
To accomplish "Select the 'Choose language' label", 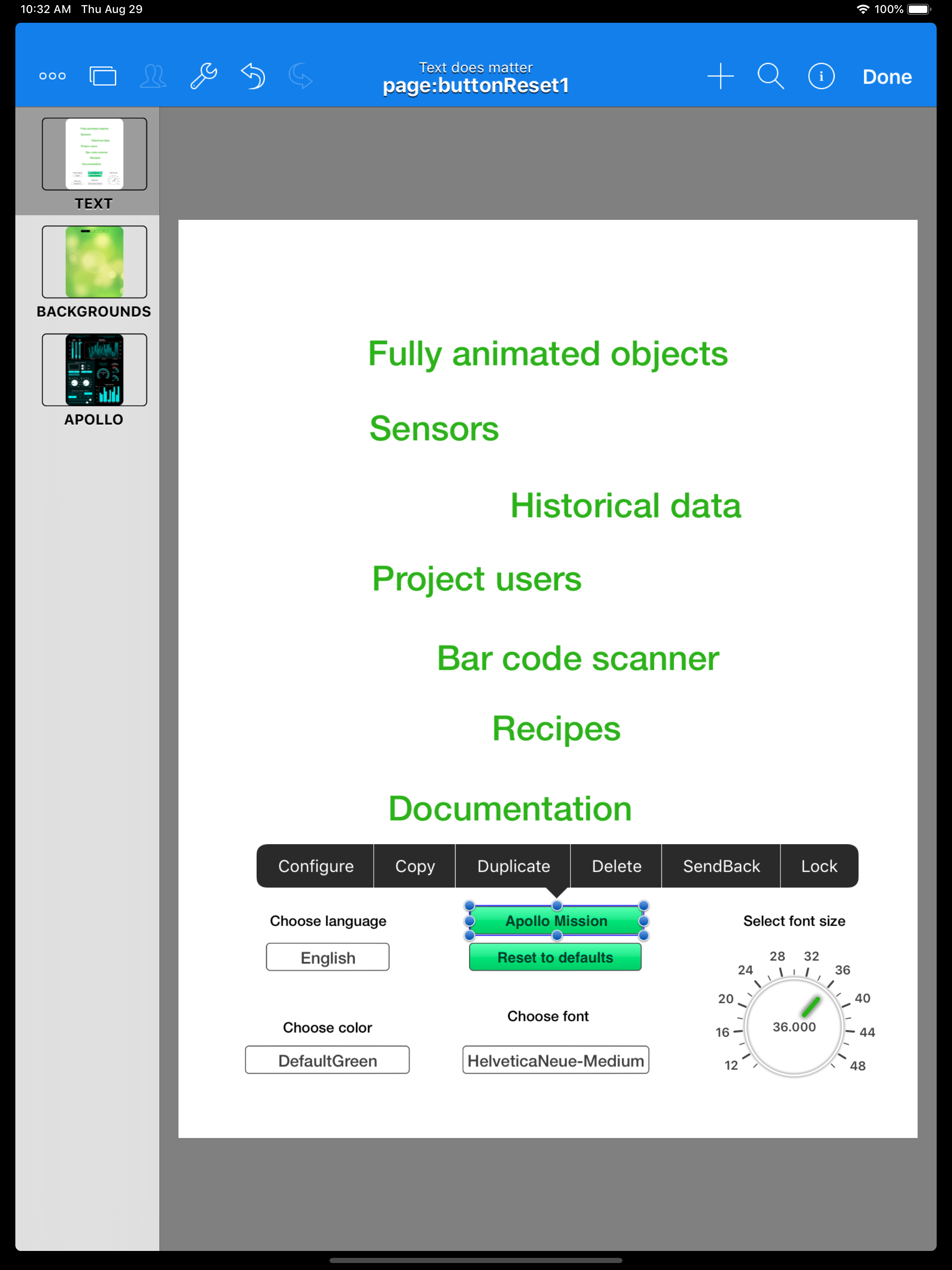I will pyautogui.click(x=328, y=921).
